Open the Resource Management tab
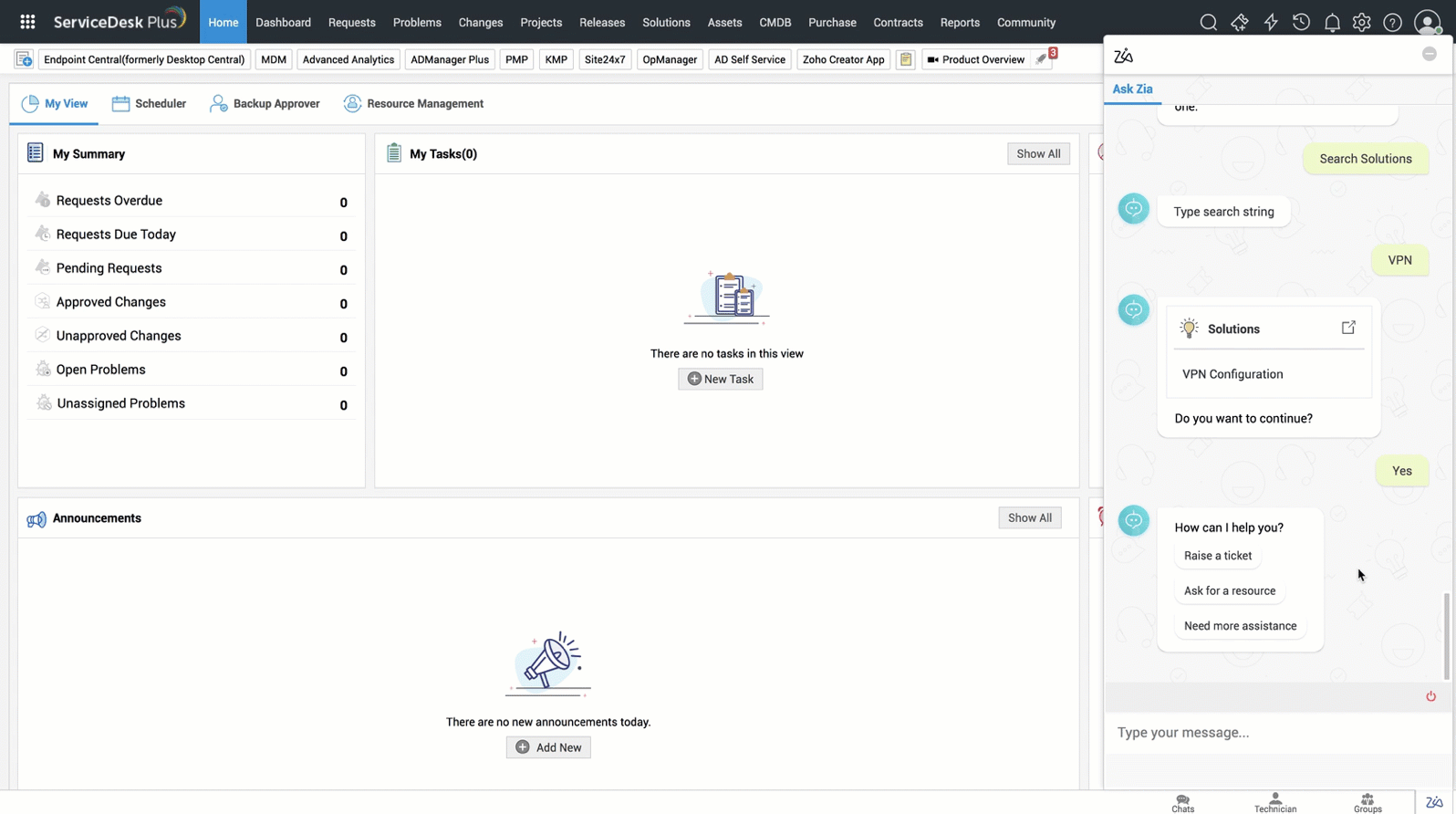 click(x=413, y=104)
